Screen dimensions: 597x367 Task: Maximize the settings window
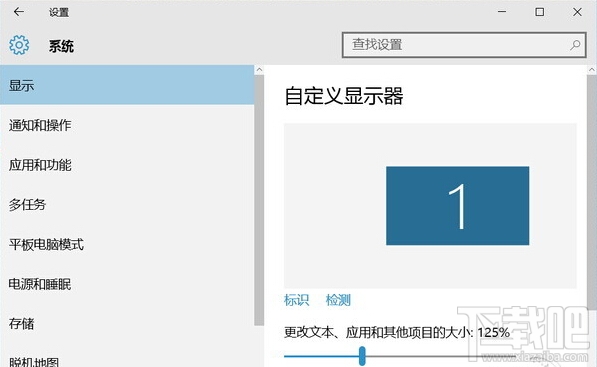540,12
